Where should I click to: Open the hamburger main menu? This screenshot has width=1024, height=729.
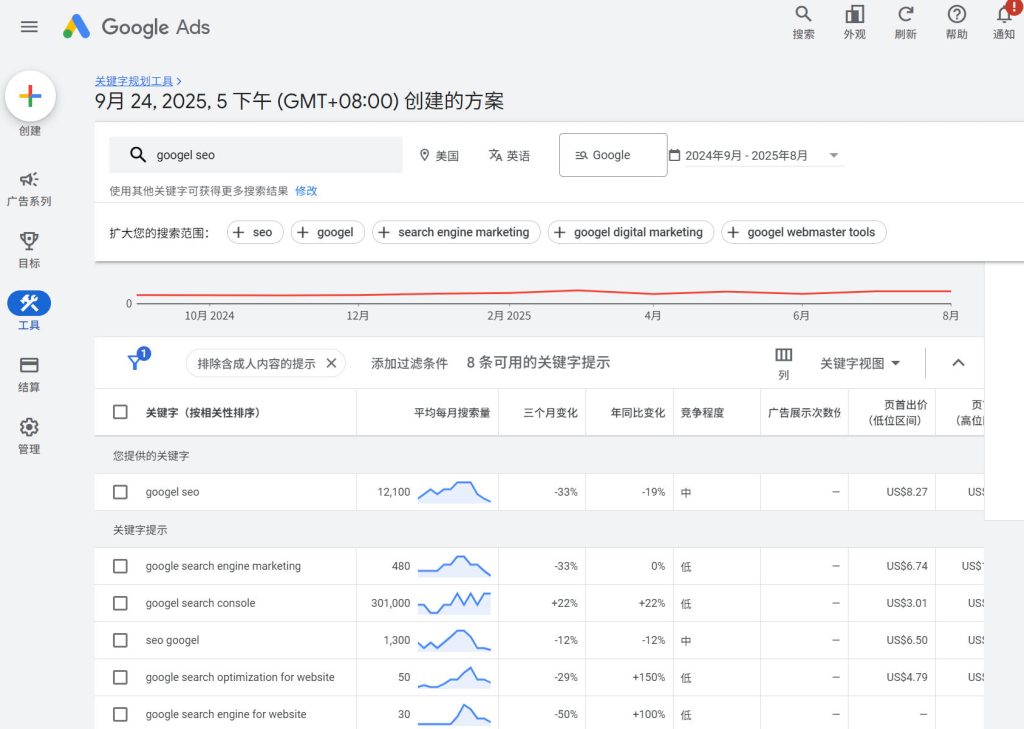[29, 27]
